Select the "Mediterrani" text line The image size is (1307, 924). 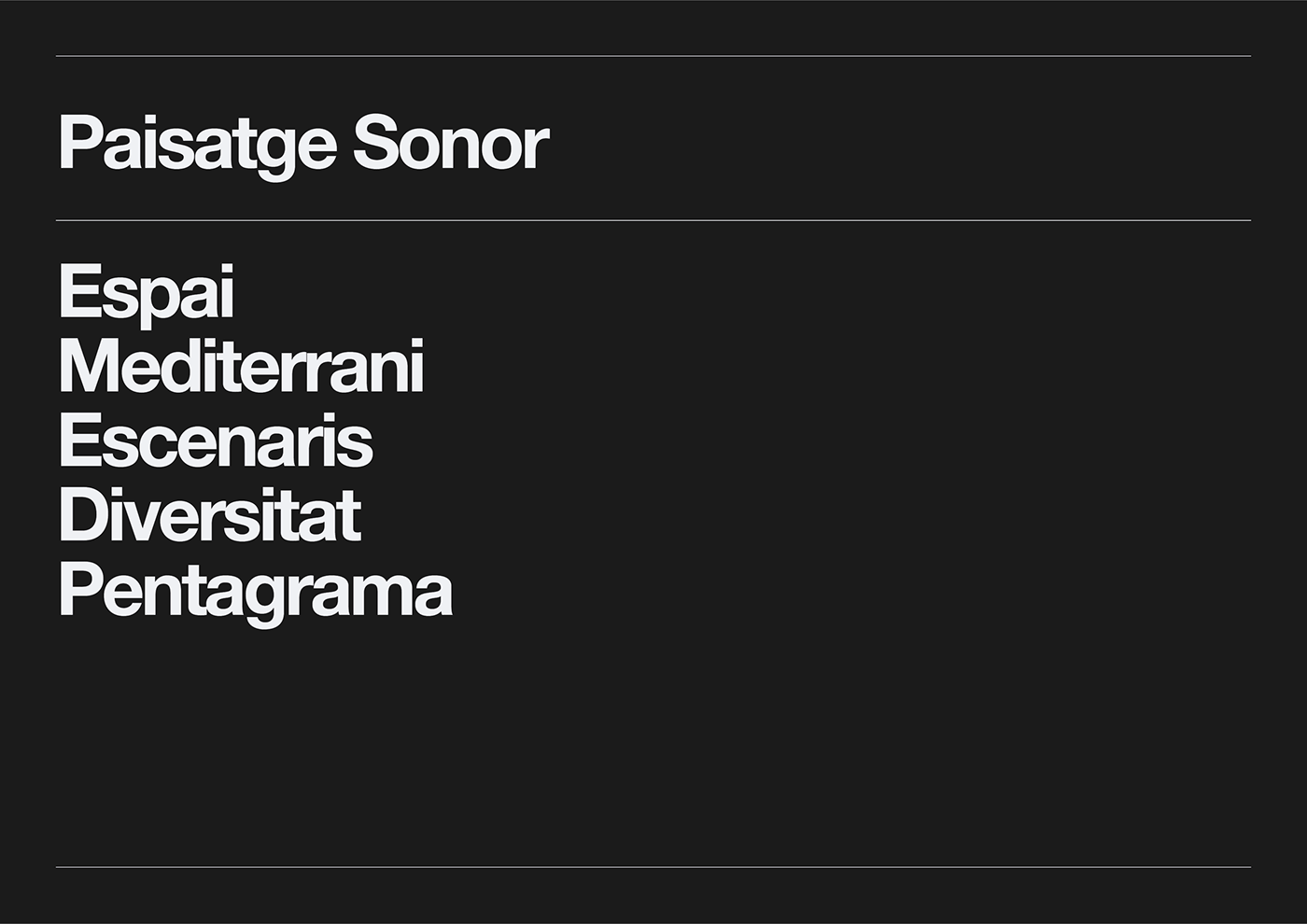(242, 366)
